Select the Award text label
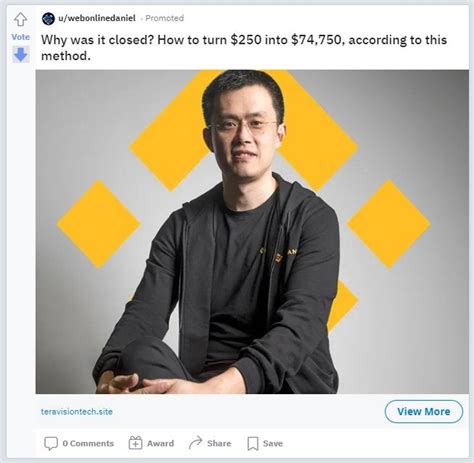This screenshot has width=474, height=463. tap(160, 443)
